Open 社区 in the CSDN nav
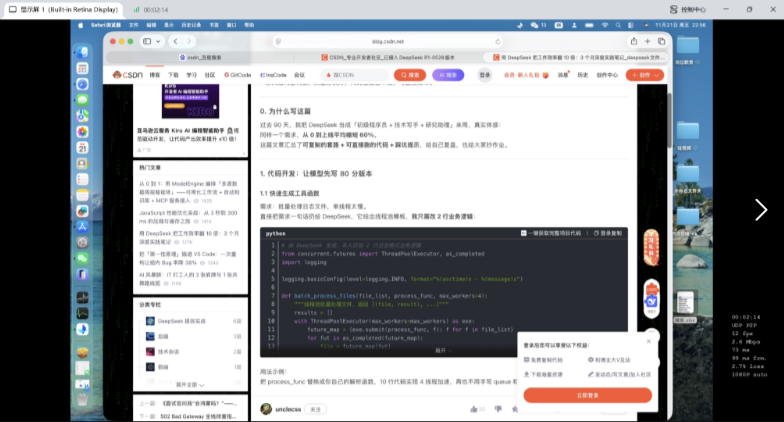 tap(210, 75)
